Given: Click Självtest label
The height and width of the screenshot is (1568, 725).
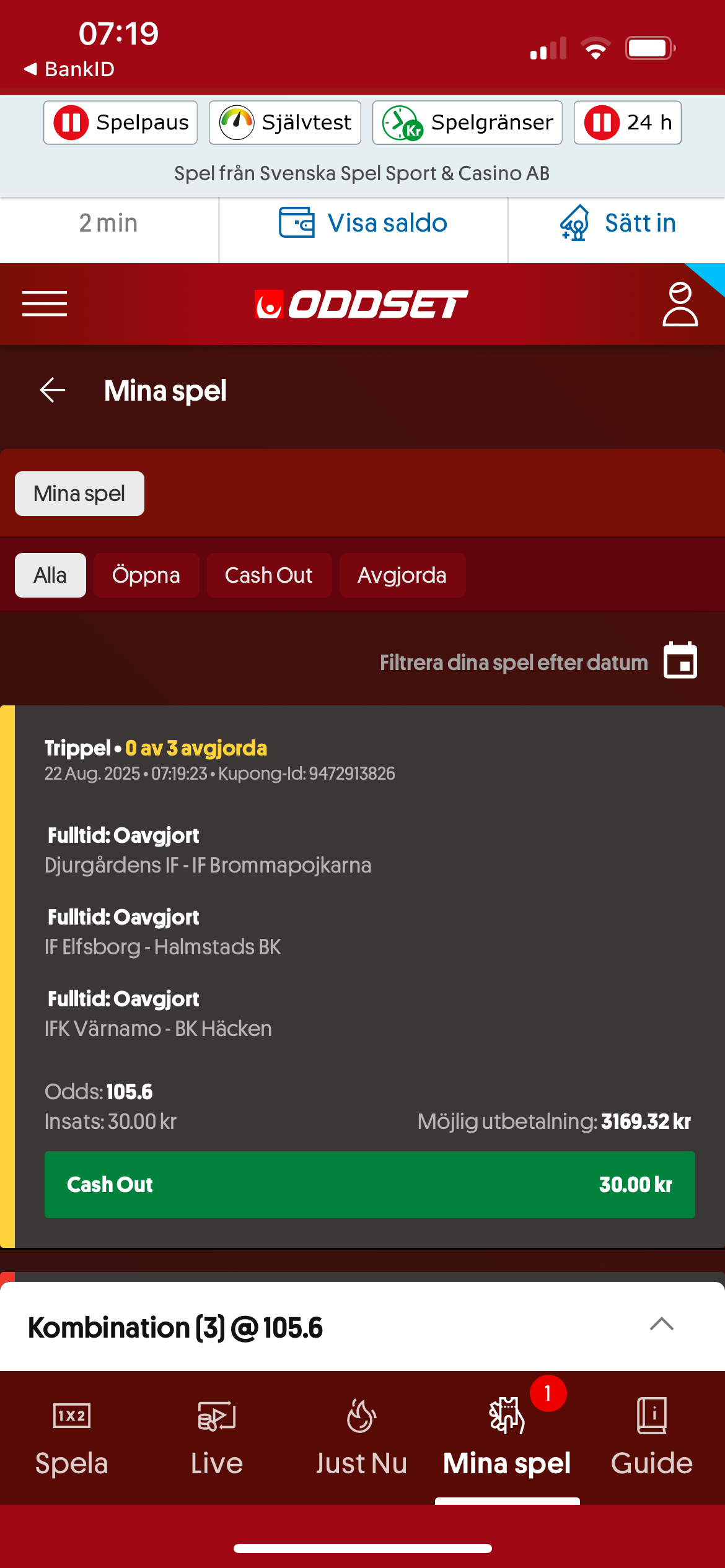Looking at the screenshot, I should click(307, 123).
